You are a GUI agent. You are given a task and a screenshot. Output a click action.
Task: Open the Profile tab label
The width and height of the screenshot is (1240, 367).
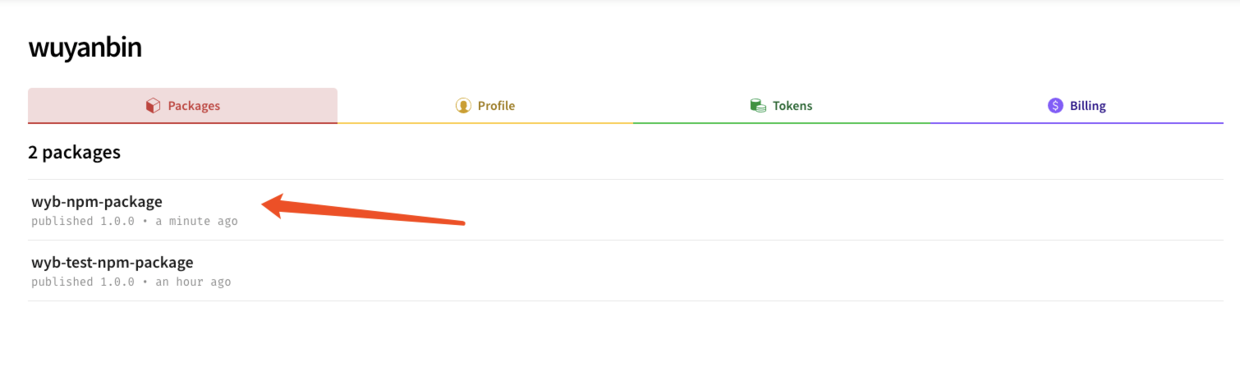tap(496, 105)
